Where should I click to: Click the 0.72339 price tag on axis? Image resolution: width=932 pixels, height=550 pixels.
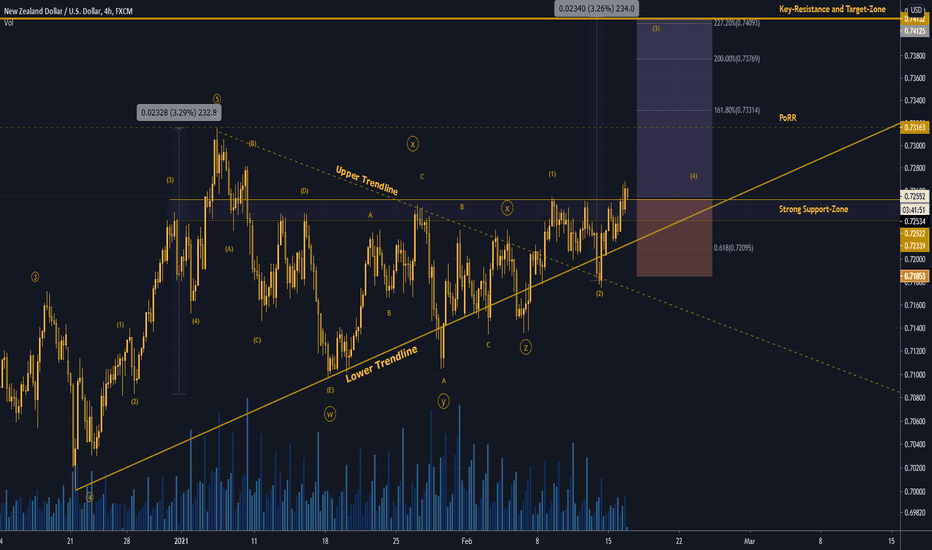point(915,246)
